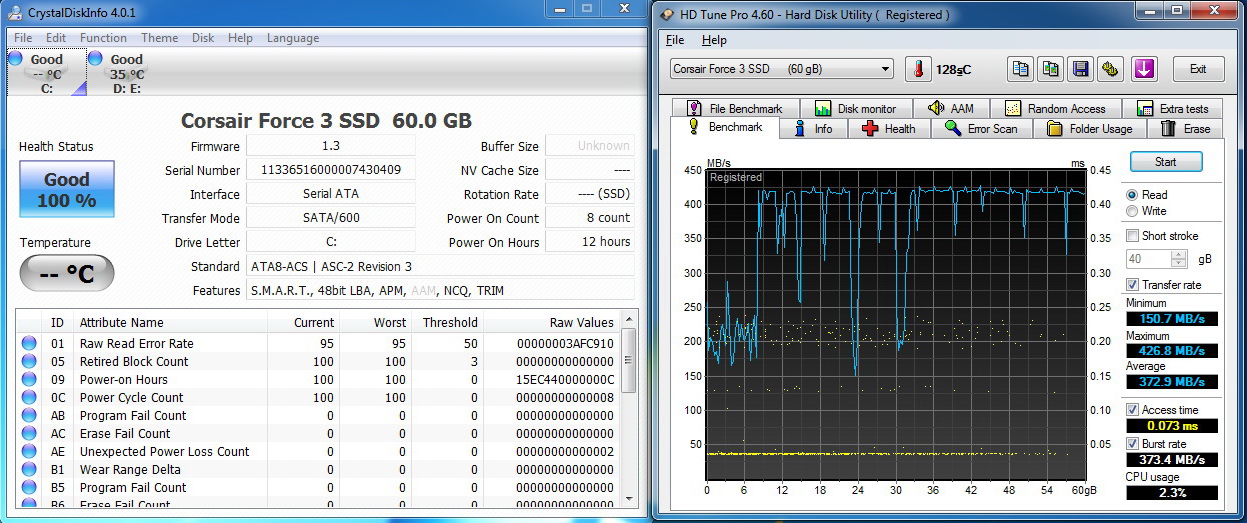The width and height of the screenshot is (1247, 523).
Task: Switch to the Erase tab
Action: [1185, 128]
